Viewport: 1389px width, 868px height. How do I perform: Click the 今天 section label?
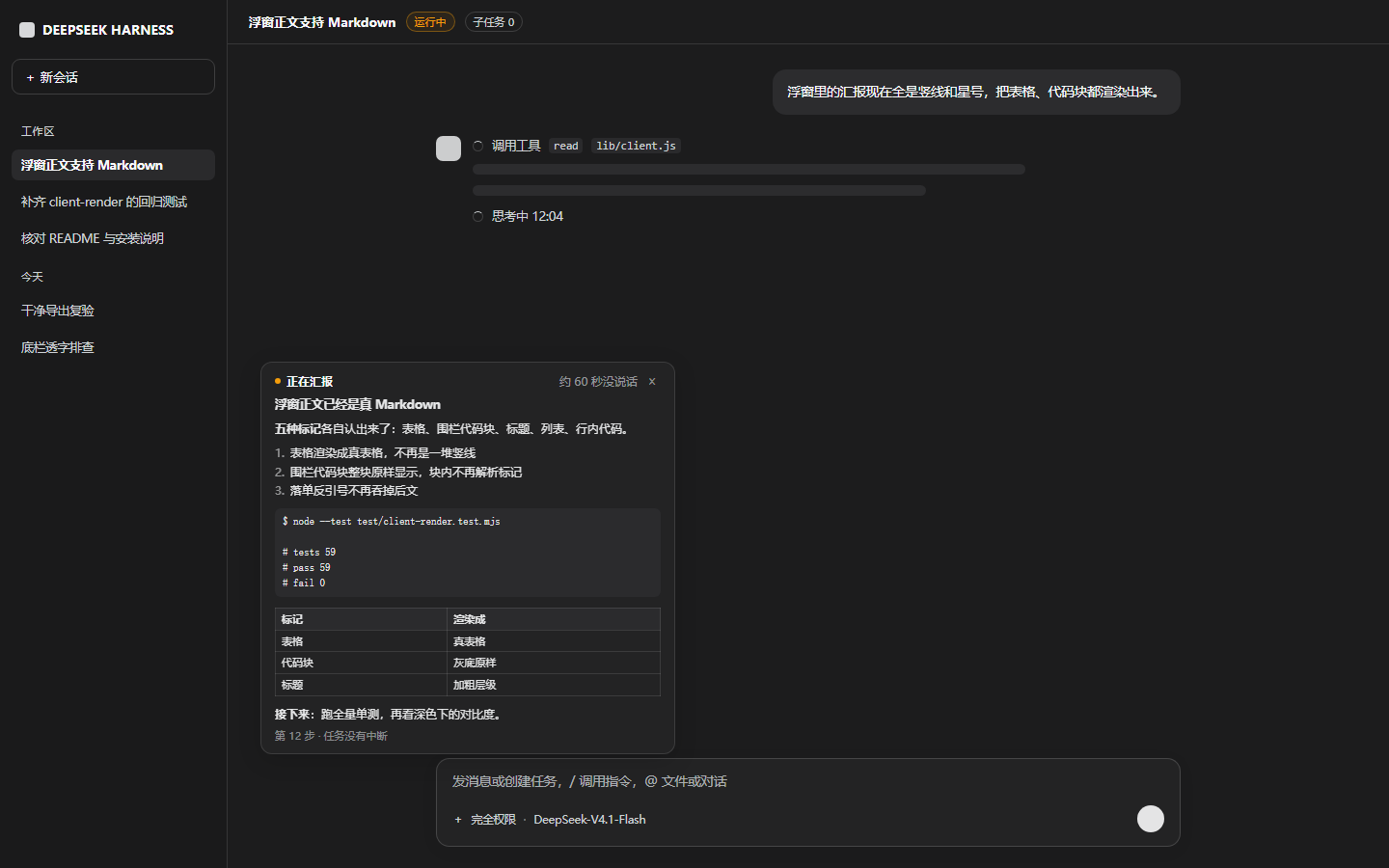[32, 277]
